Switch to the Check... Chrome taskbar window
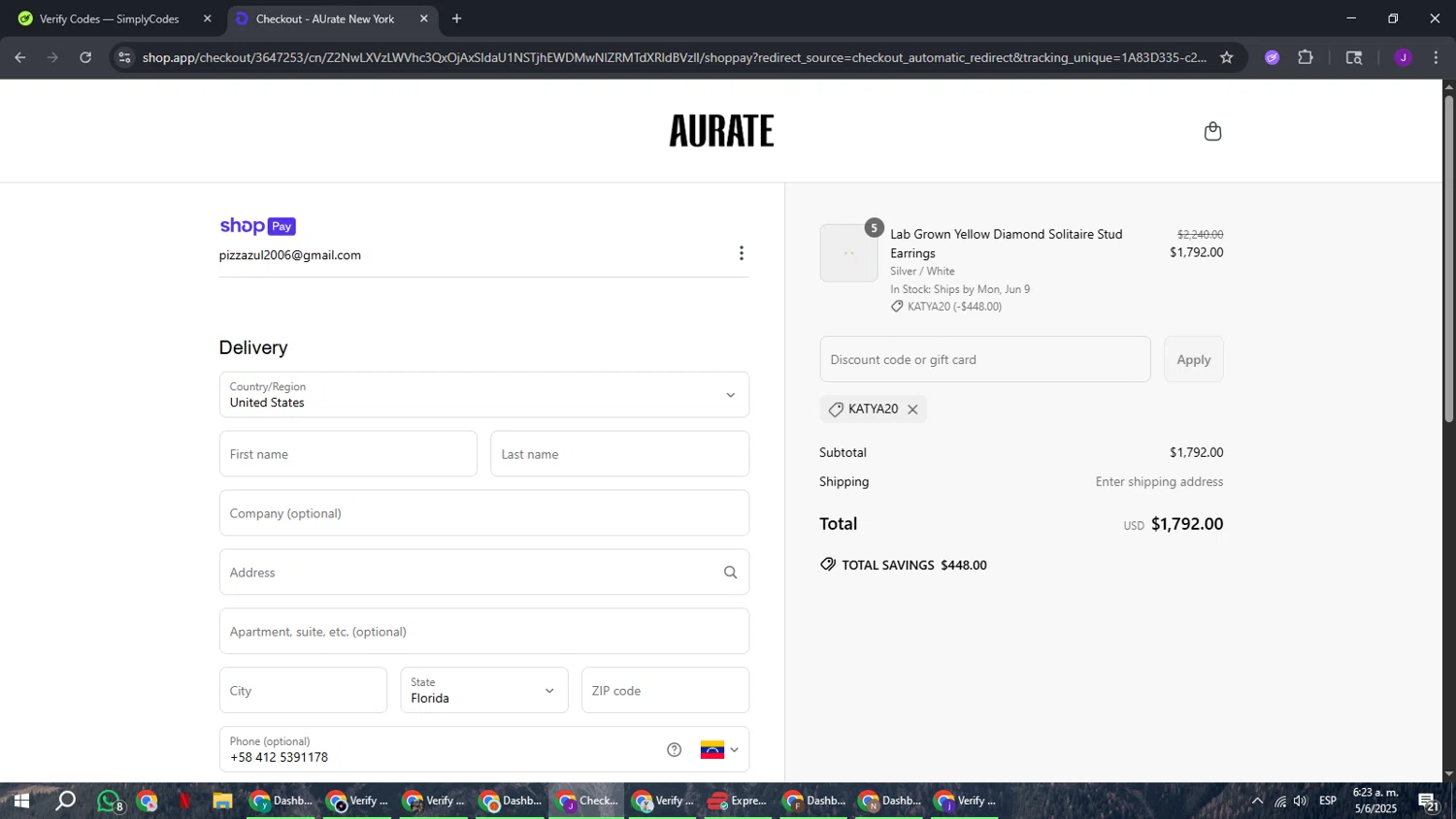Screen dimensions: 1456x819 (587, 802)
